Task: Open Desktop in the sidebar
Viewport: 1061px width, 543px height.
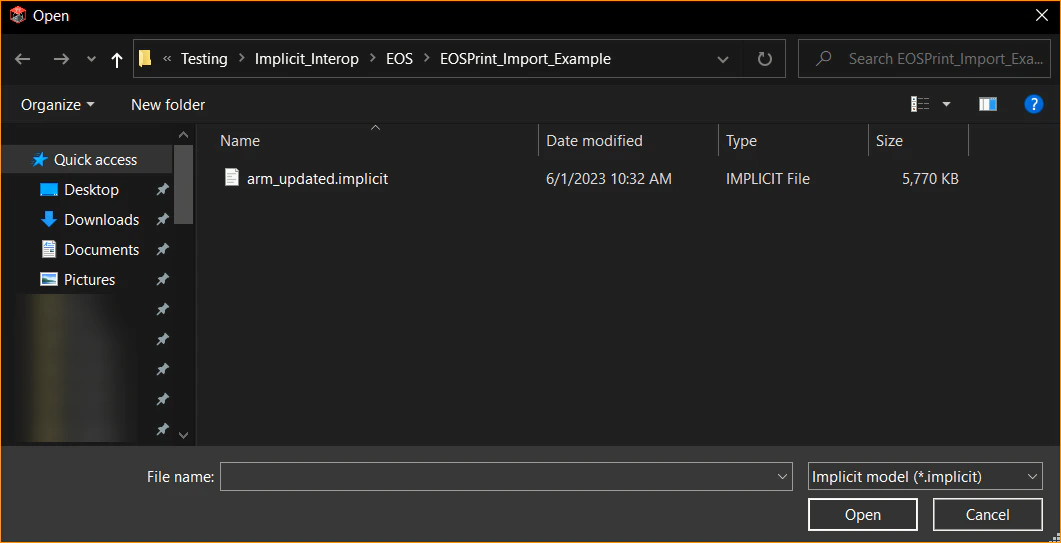Action: [91, 190]
